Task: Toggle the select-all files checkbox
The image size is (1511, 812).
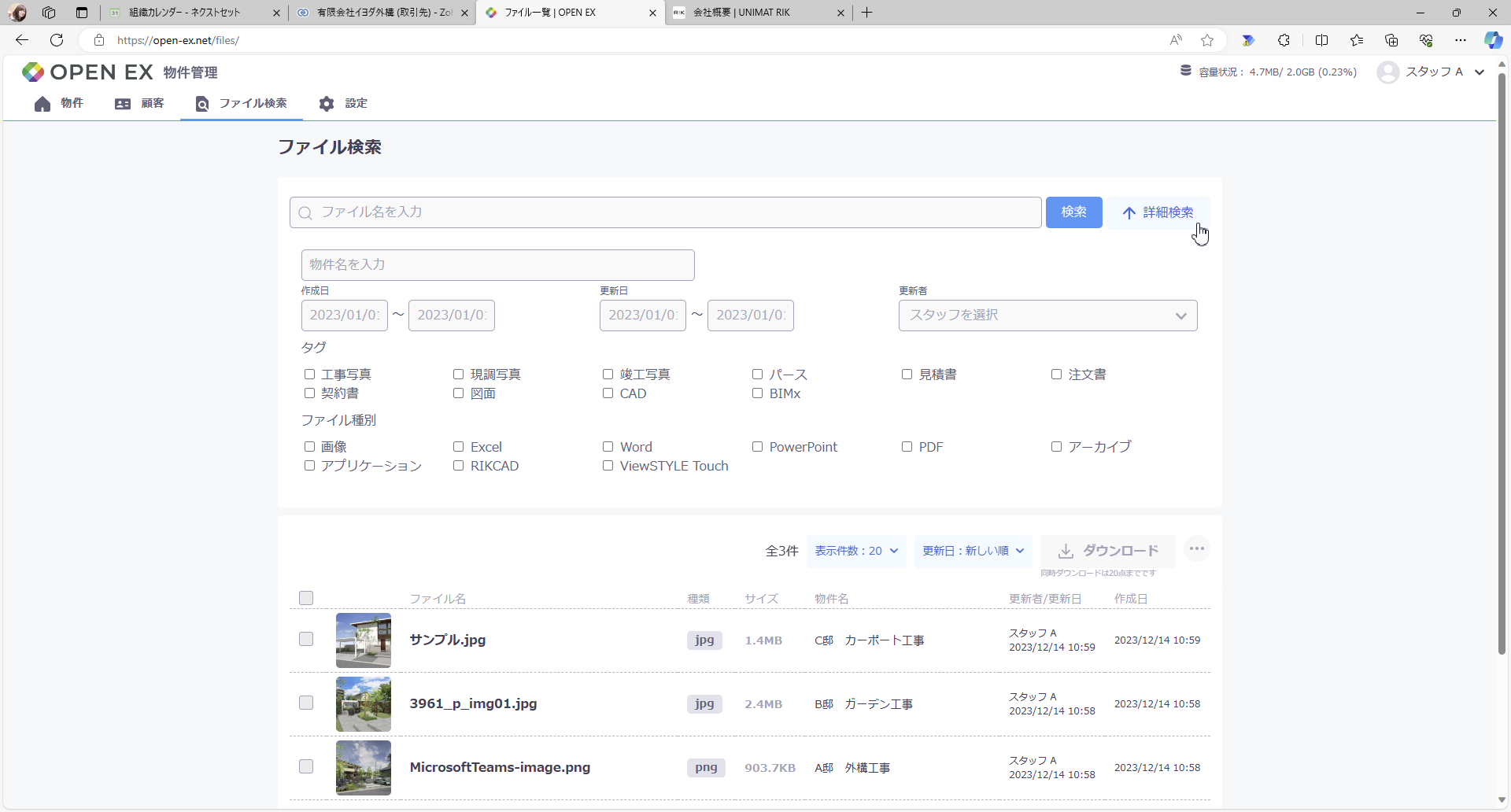Action: pos(306,598)
